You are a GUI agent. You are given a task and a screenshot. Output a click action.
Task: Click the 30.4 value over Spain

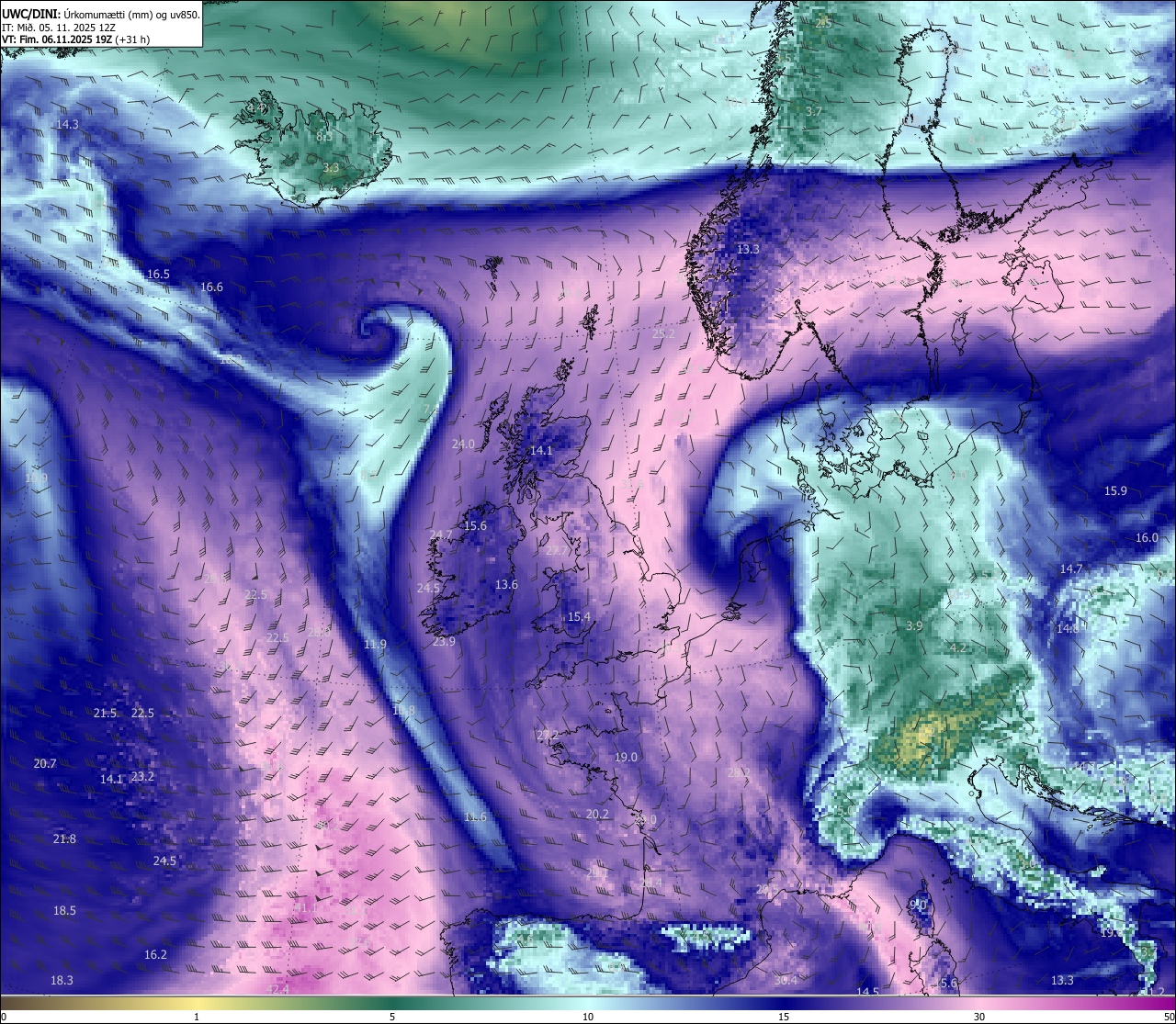click(x=785, y=981)
